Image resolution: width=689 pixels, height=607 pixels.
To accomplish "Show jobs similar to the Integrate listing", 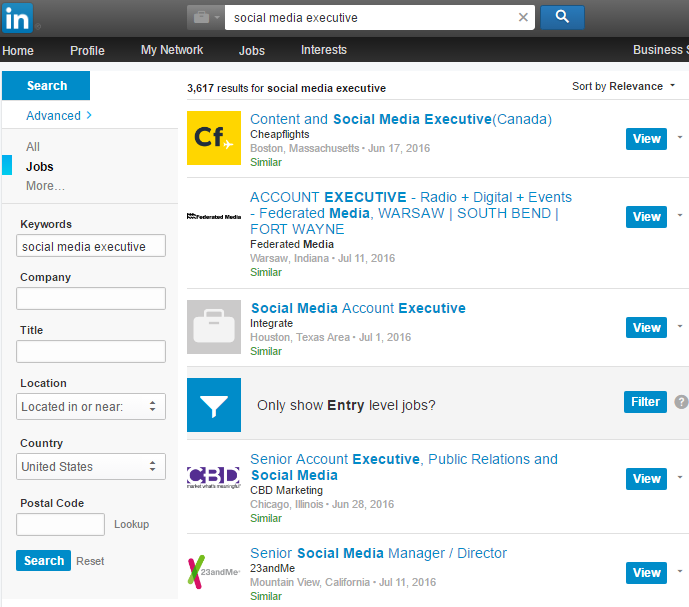I will click(x=266, y=351).
